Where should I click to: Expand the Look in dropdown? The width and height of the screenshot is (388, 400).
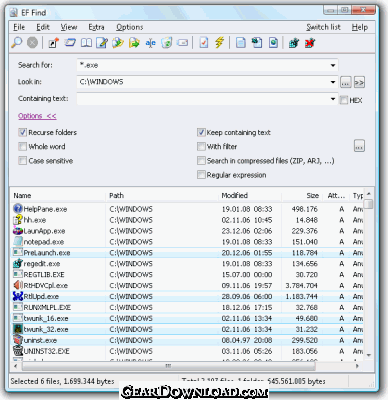point(333,82)
